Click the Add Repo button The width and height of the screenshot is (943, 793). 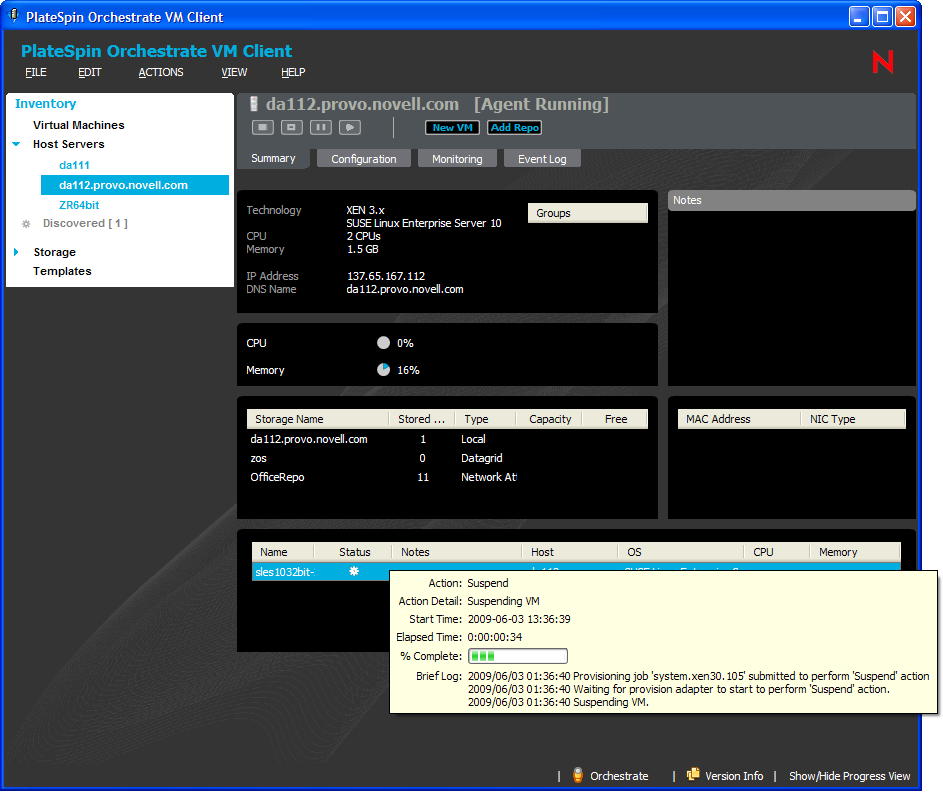(x=515, y=127)
